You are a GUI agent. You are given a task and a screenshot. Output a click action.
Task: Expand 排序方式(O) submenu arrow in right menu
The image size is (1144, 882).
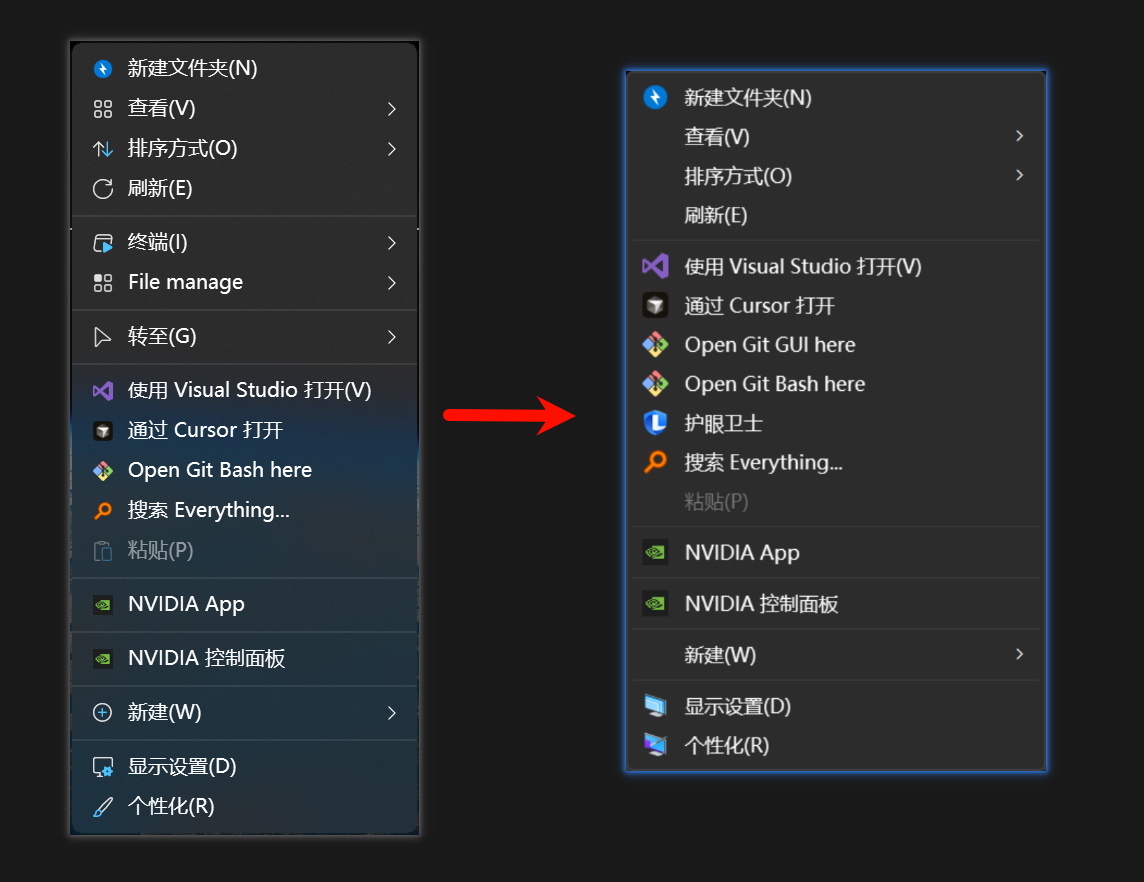tap(1019, 175)
